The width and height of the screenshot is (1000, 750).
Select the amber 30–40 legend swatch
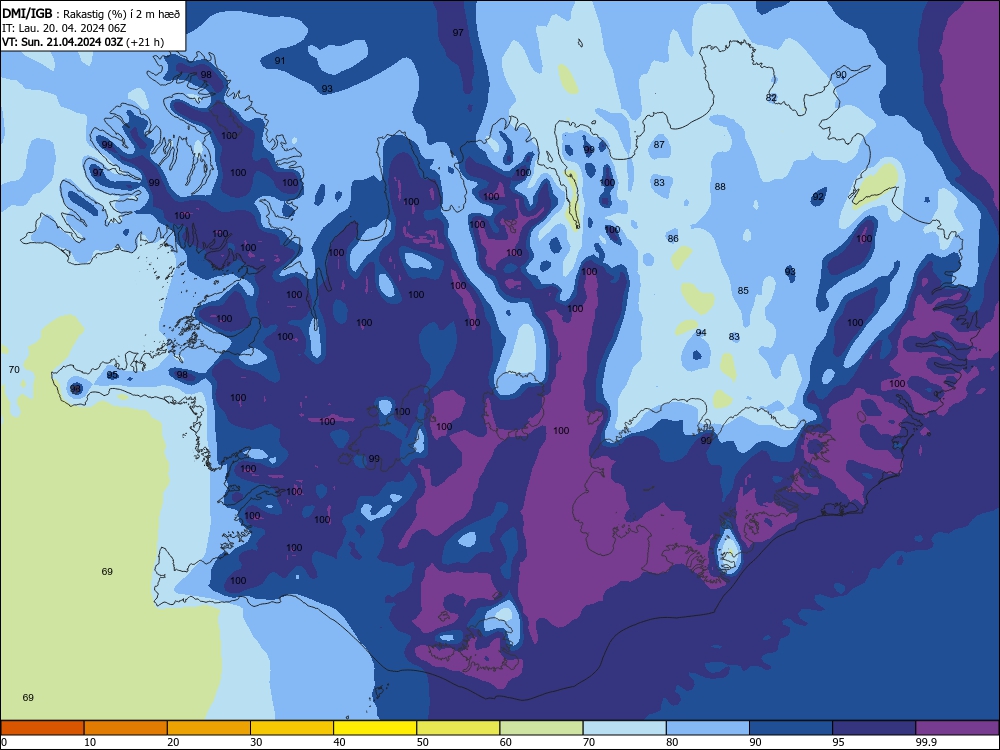click(292, 728)
